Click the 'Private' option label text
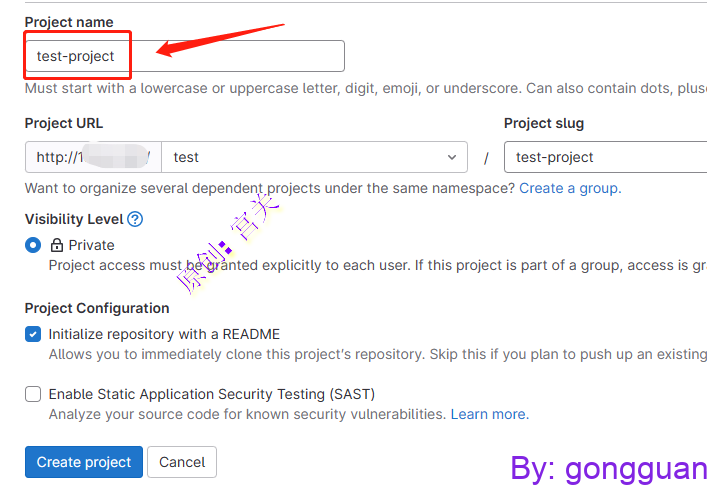707x485 pixels. tap(91, 245)
